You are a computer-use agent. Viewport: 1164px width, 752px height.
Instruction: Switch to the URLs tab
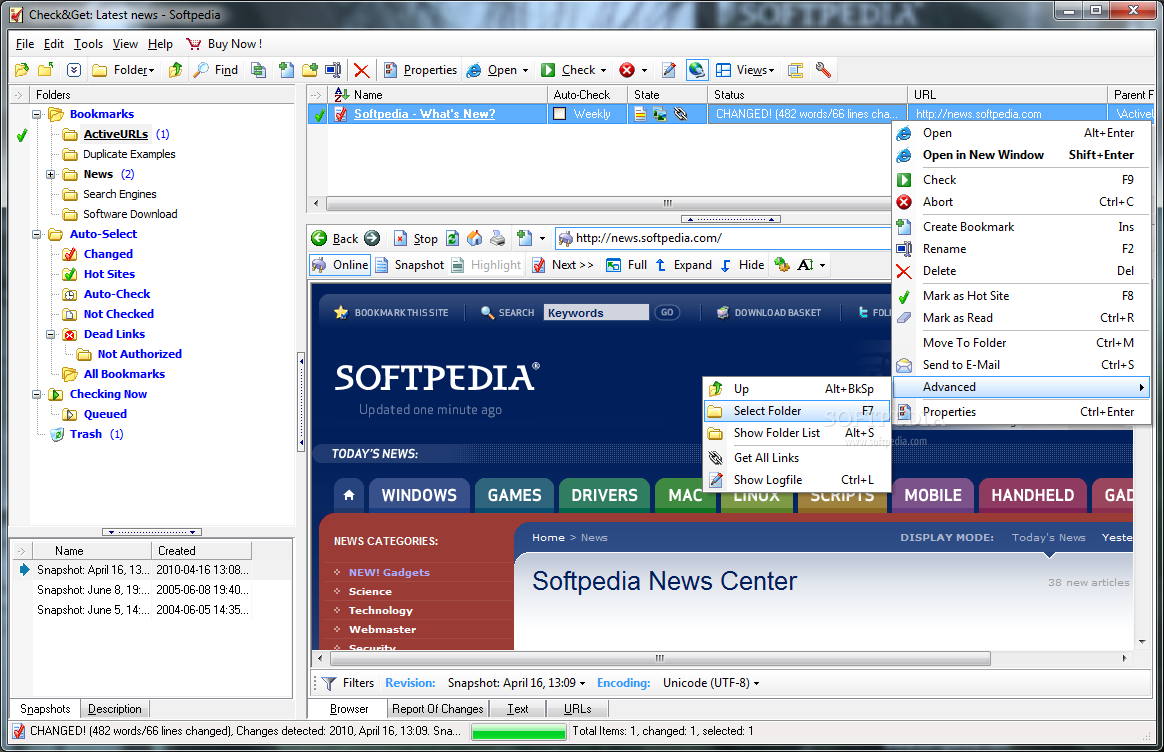577,709
